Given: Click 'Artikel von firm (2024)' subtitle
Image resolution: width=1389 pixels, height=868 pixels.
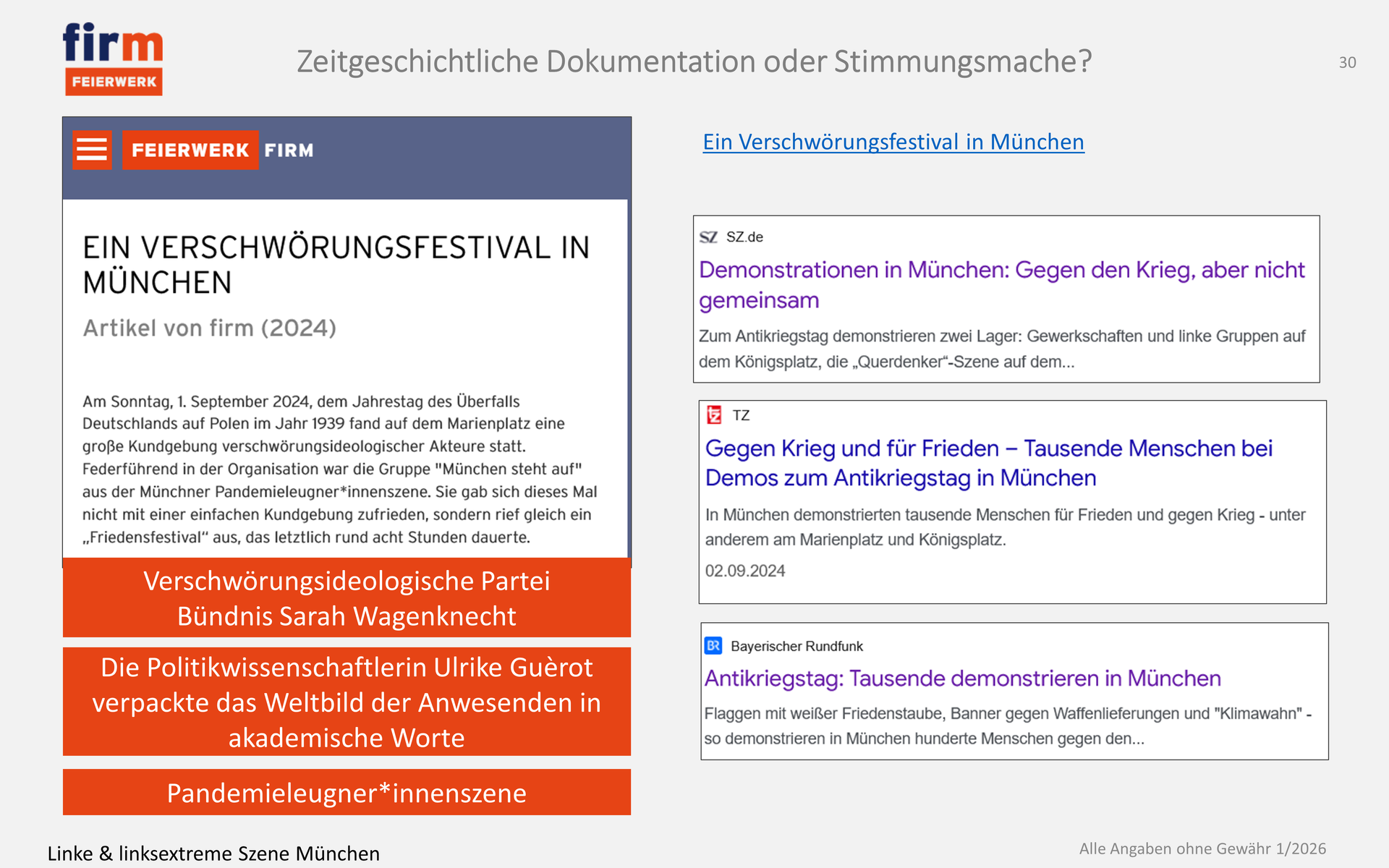Looking at the screenshot, I should 210,328.
